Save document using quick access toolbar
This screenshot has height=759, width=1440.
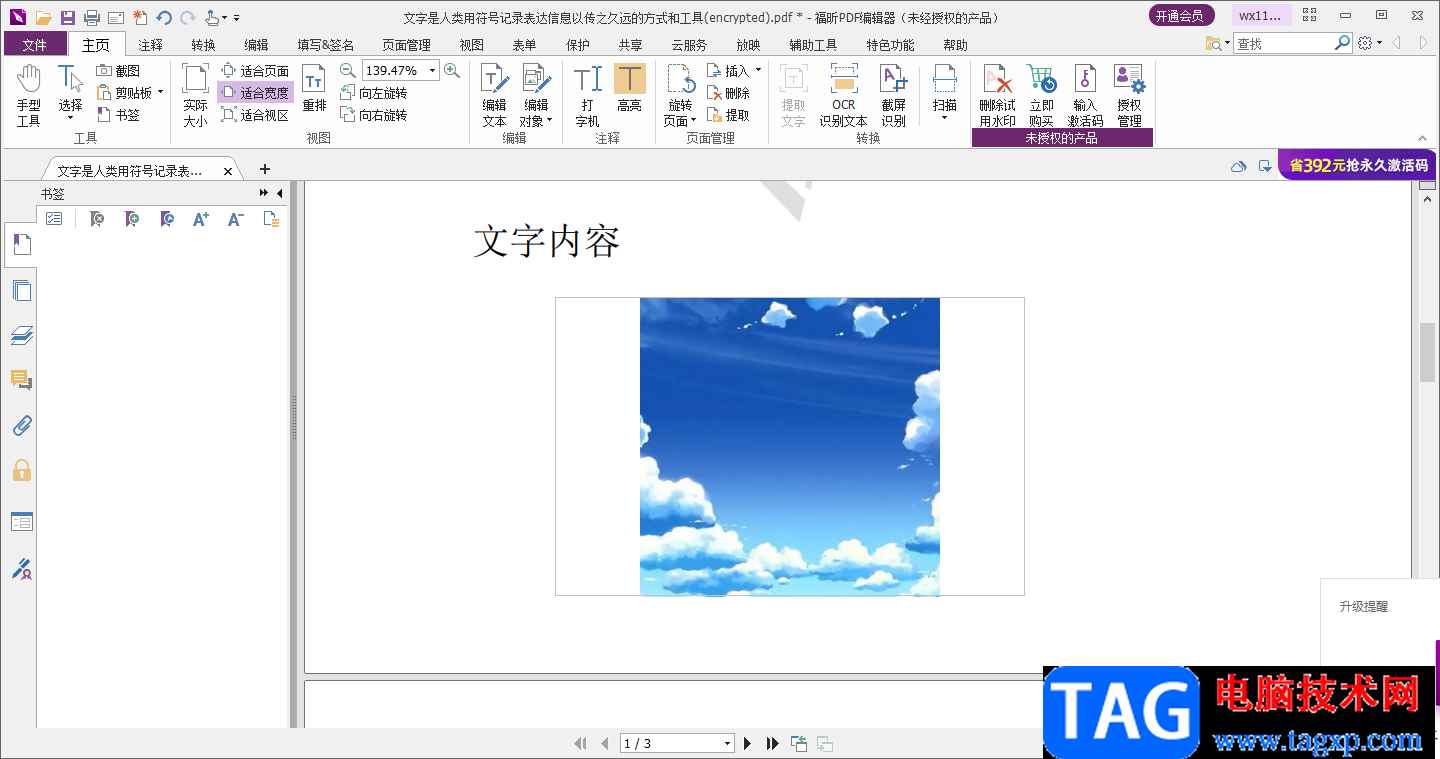coord(67,17)
